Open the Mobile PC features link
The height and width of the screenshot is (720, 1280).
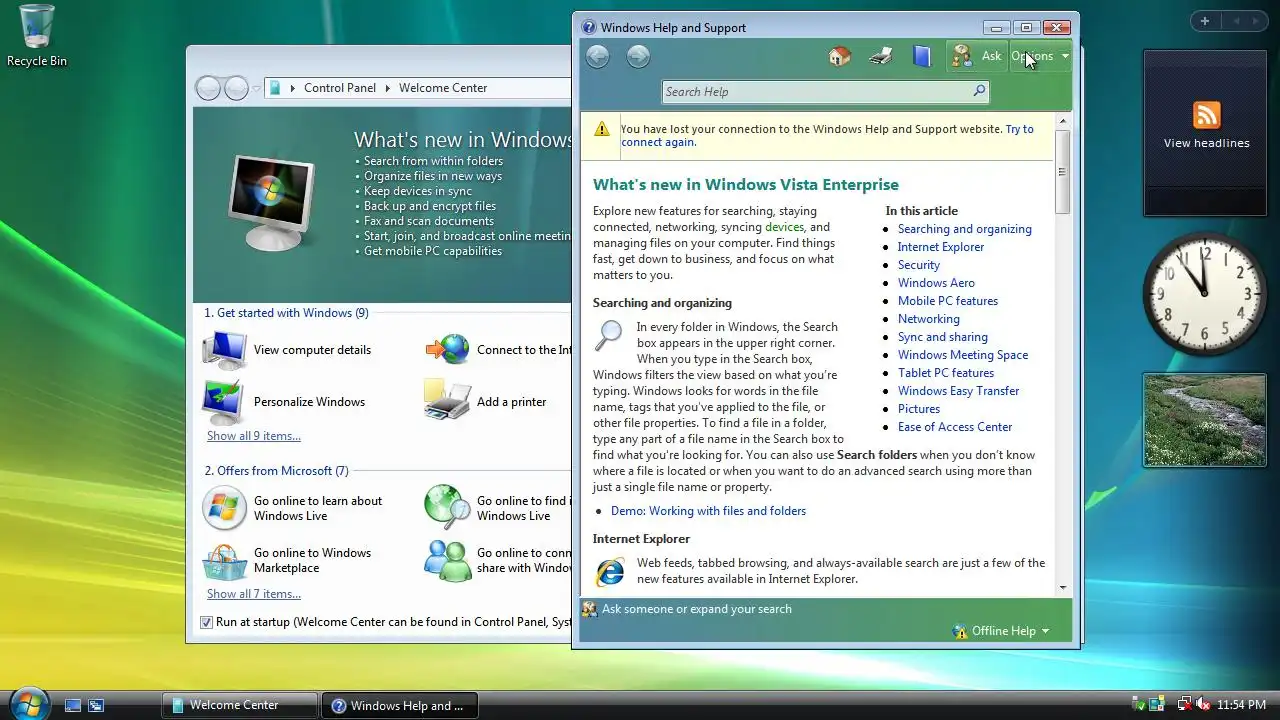947,301
